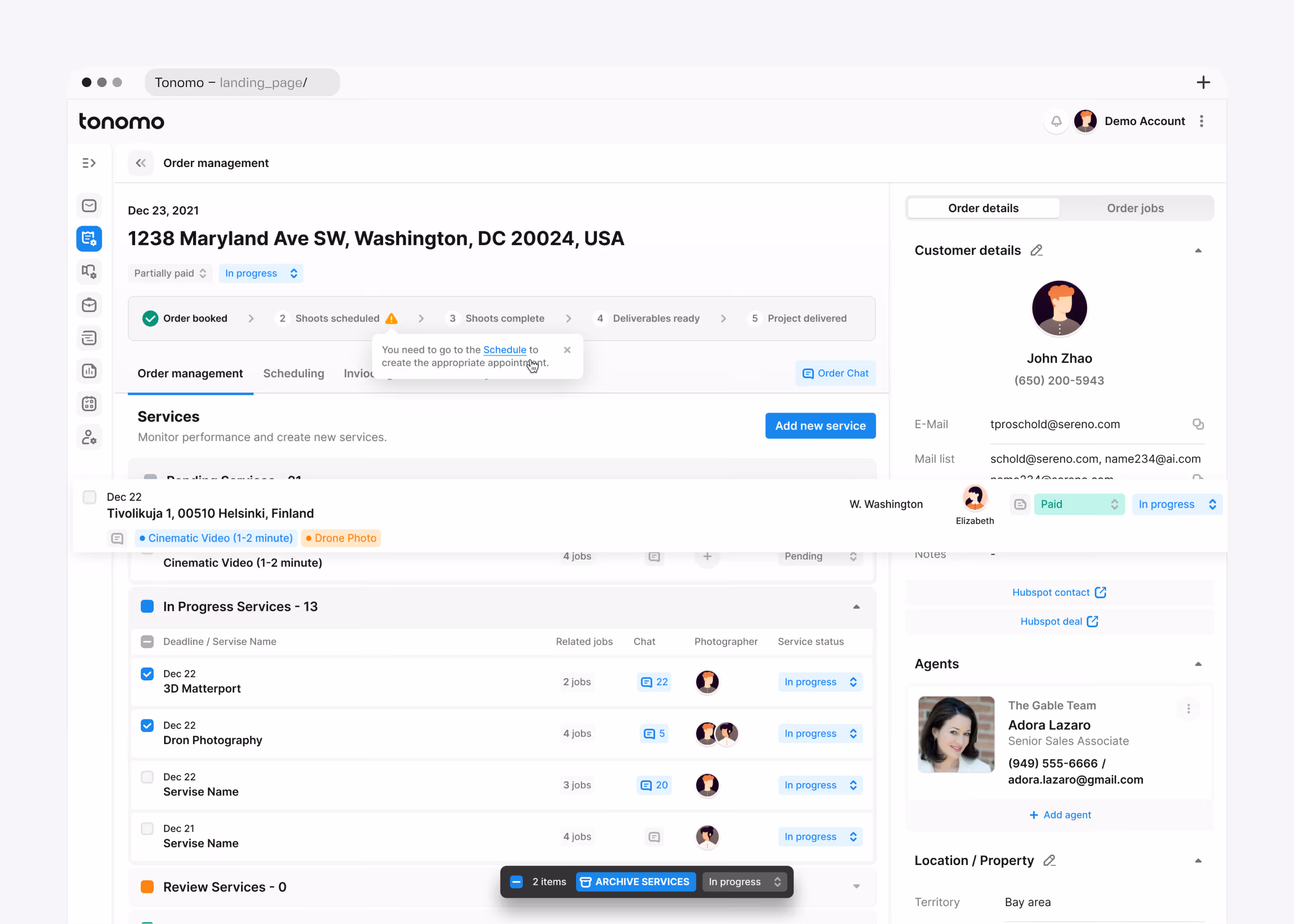
Task: Open the analytics chart sidebar icon
Action: (89, 371)
